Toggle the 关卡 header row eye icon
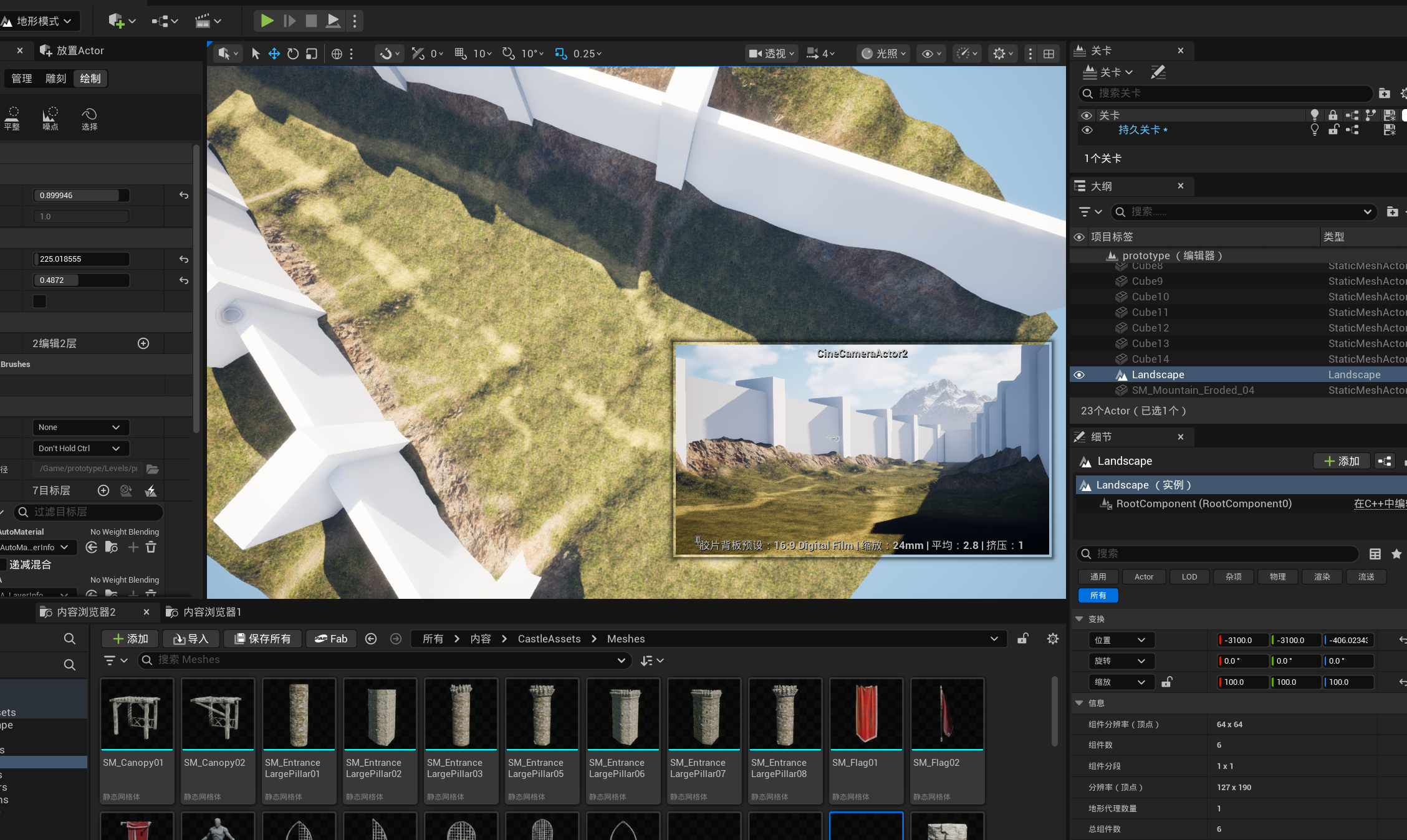The image size is (1407, 840). pos(1087,115)
